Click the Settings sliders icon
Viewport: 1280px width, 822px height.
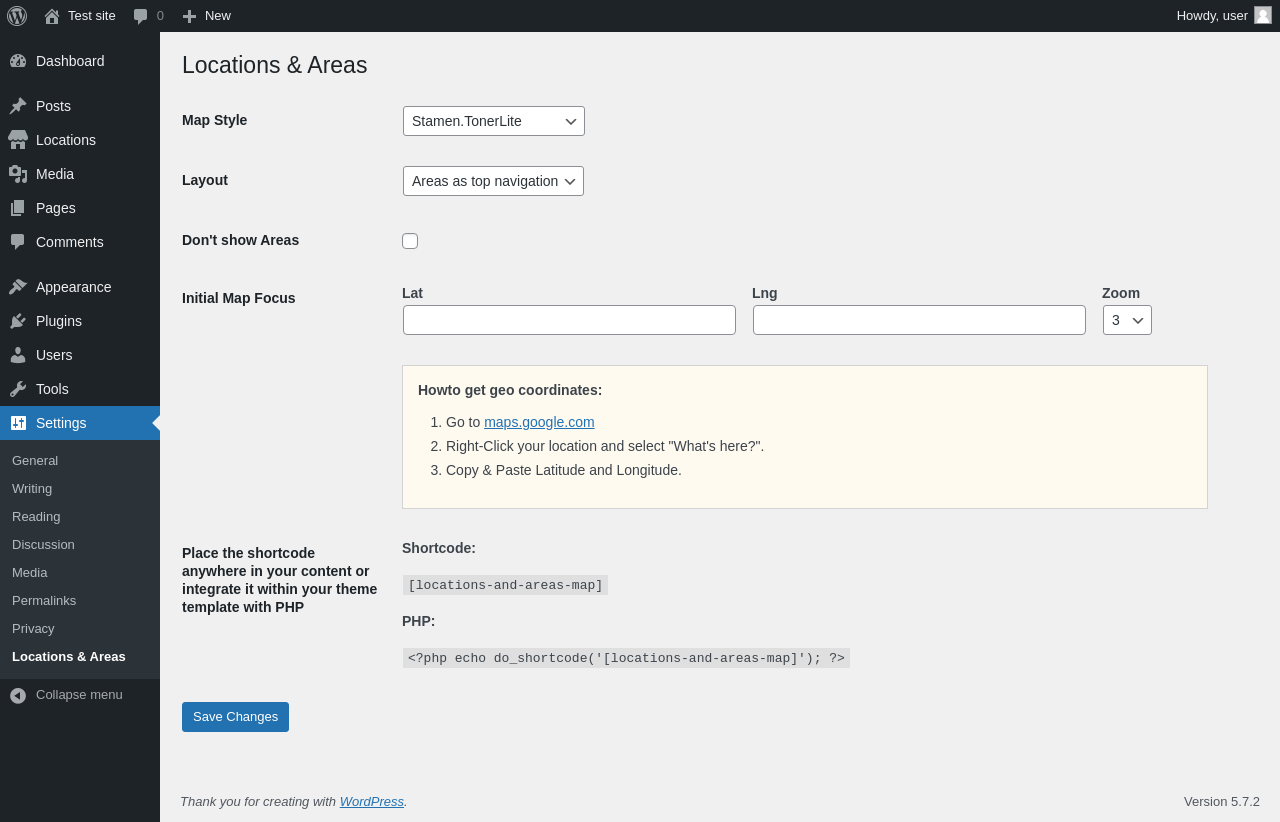(x=18, y=423)
